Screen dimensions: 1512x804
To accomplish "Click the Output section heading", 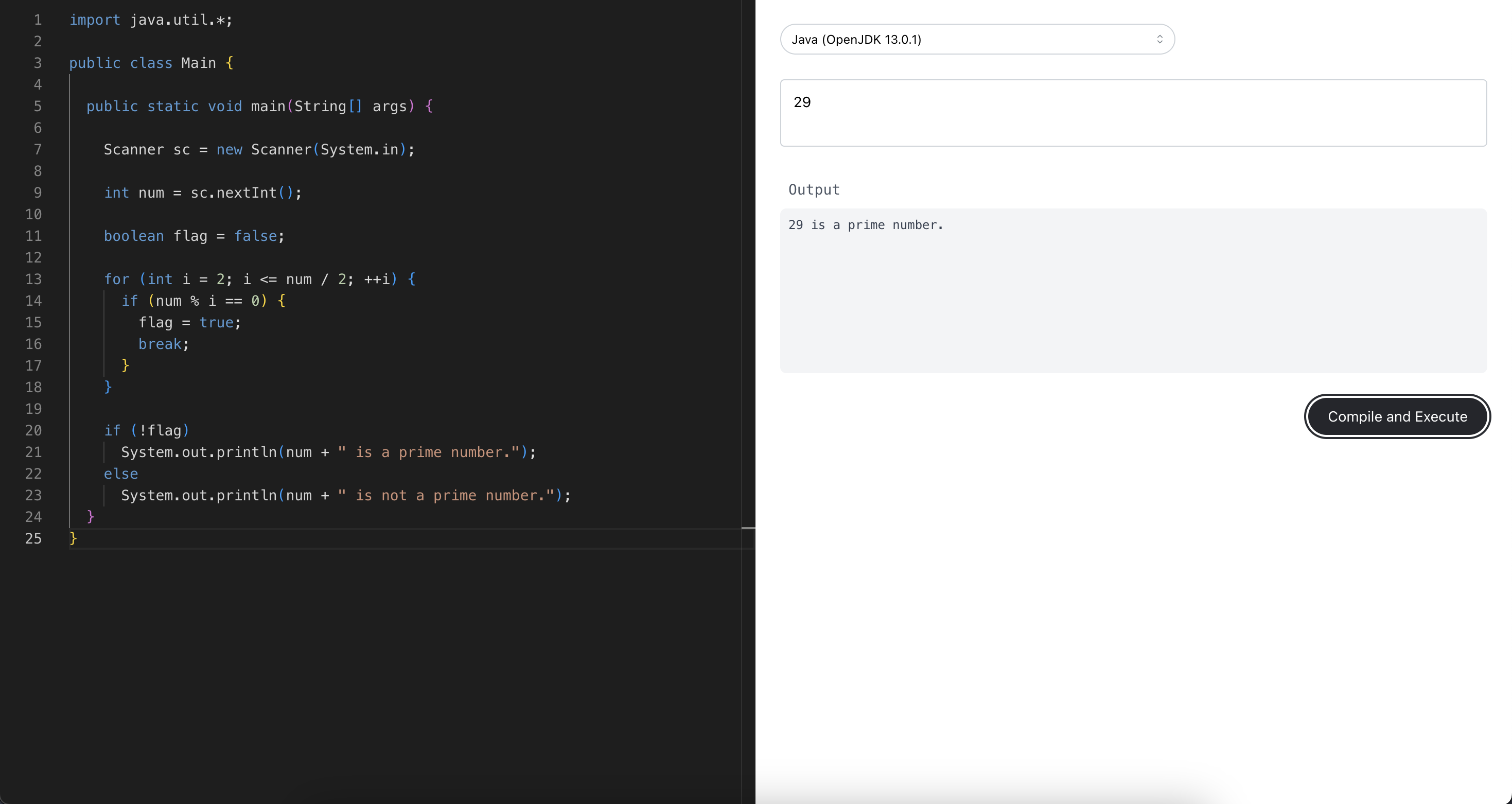I will [x=814, y=189].
